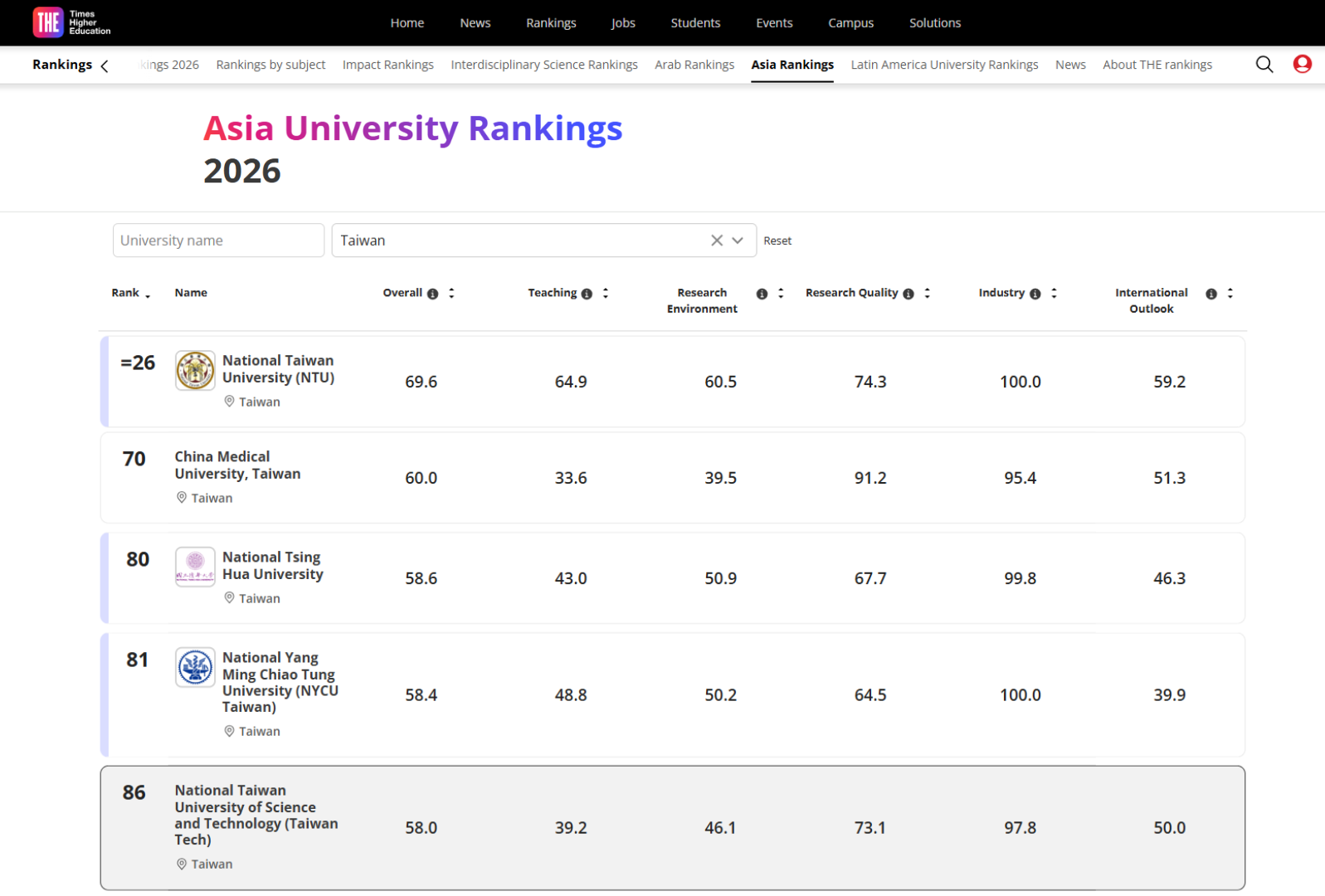Click NYCU teaching score 48.8
The image size is (1325, 896).
point(571,695)
